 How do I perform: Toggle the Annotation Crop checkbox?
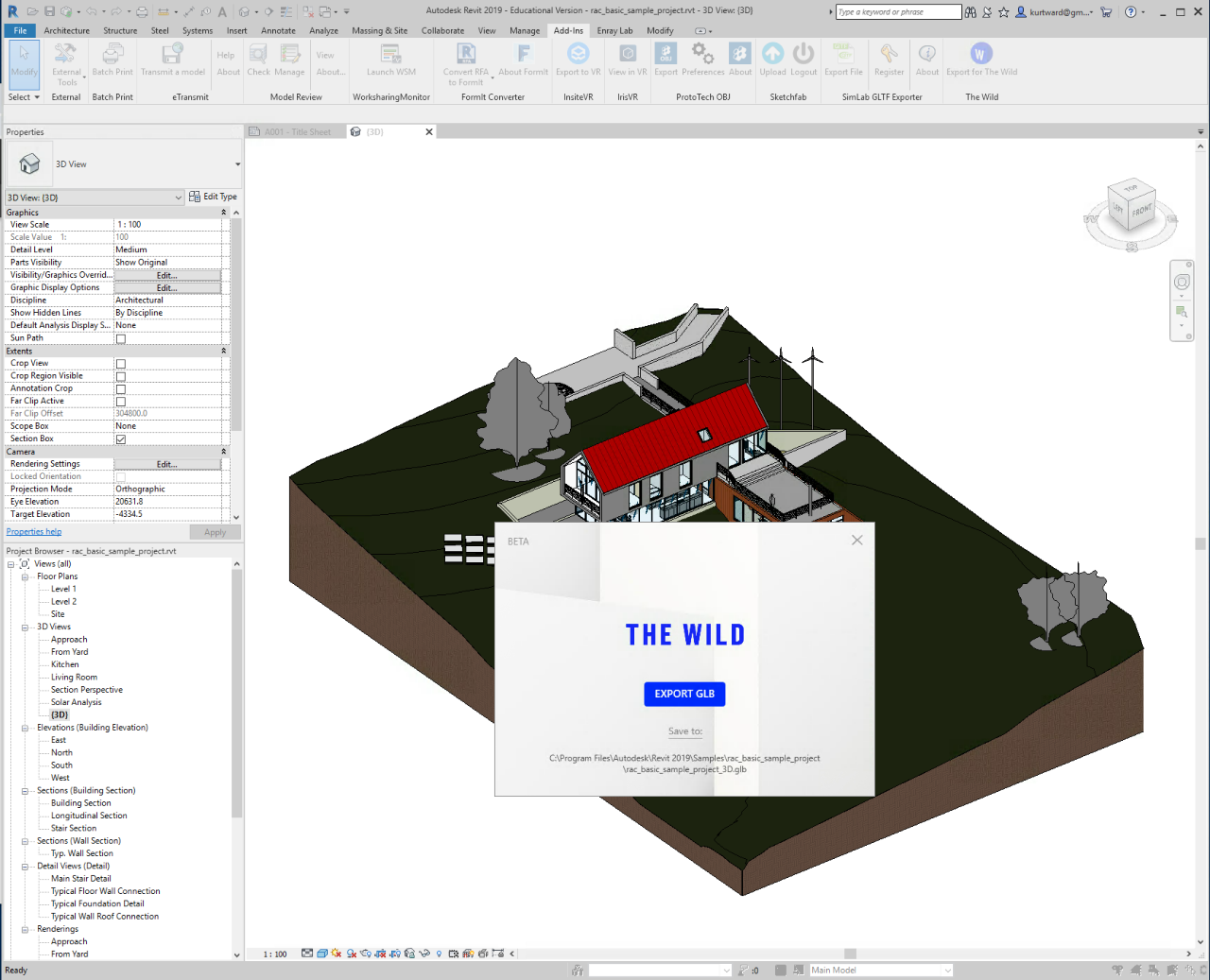(121, 388)
